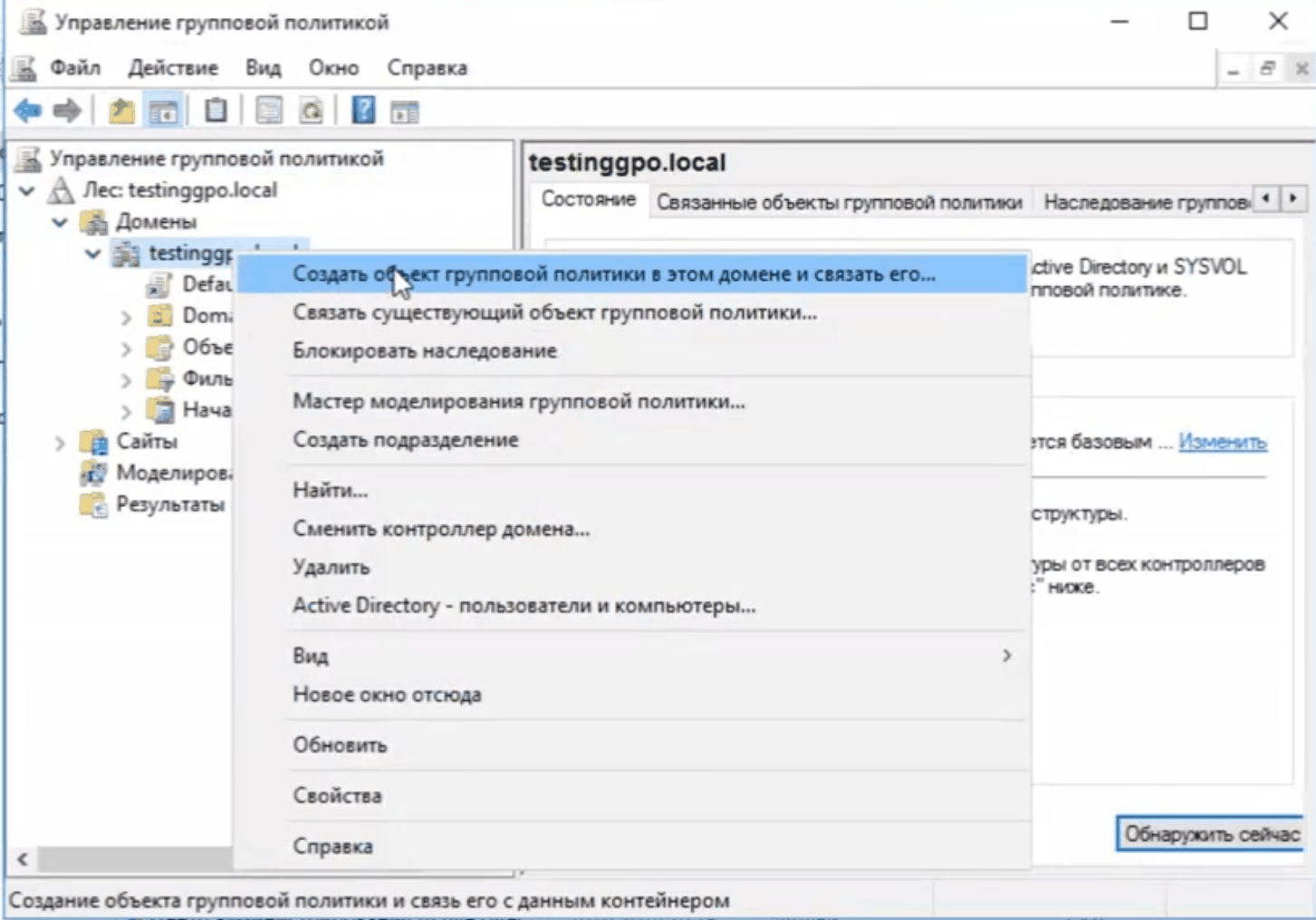
Task: Expand the Сайты tree node
Action: 60,443
